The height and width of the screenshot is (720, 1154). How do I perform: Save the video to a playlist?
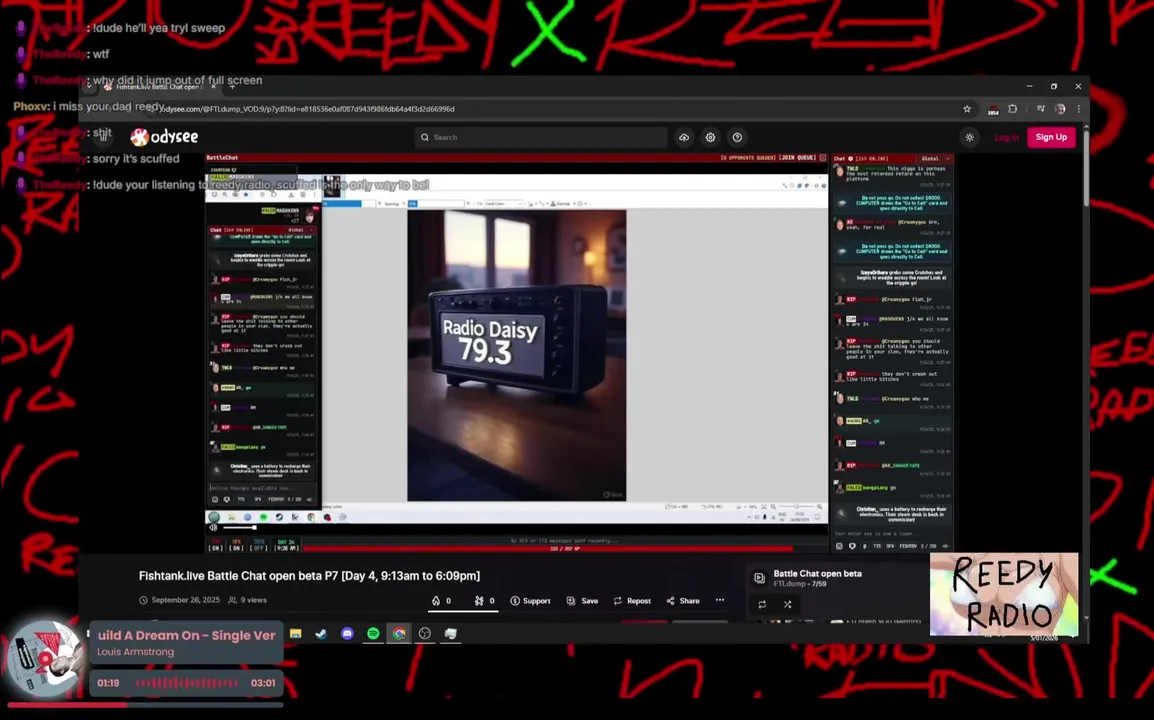pyautogui.click(x=582, y=601)
